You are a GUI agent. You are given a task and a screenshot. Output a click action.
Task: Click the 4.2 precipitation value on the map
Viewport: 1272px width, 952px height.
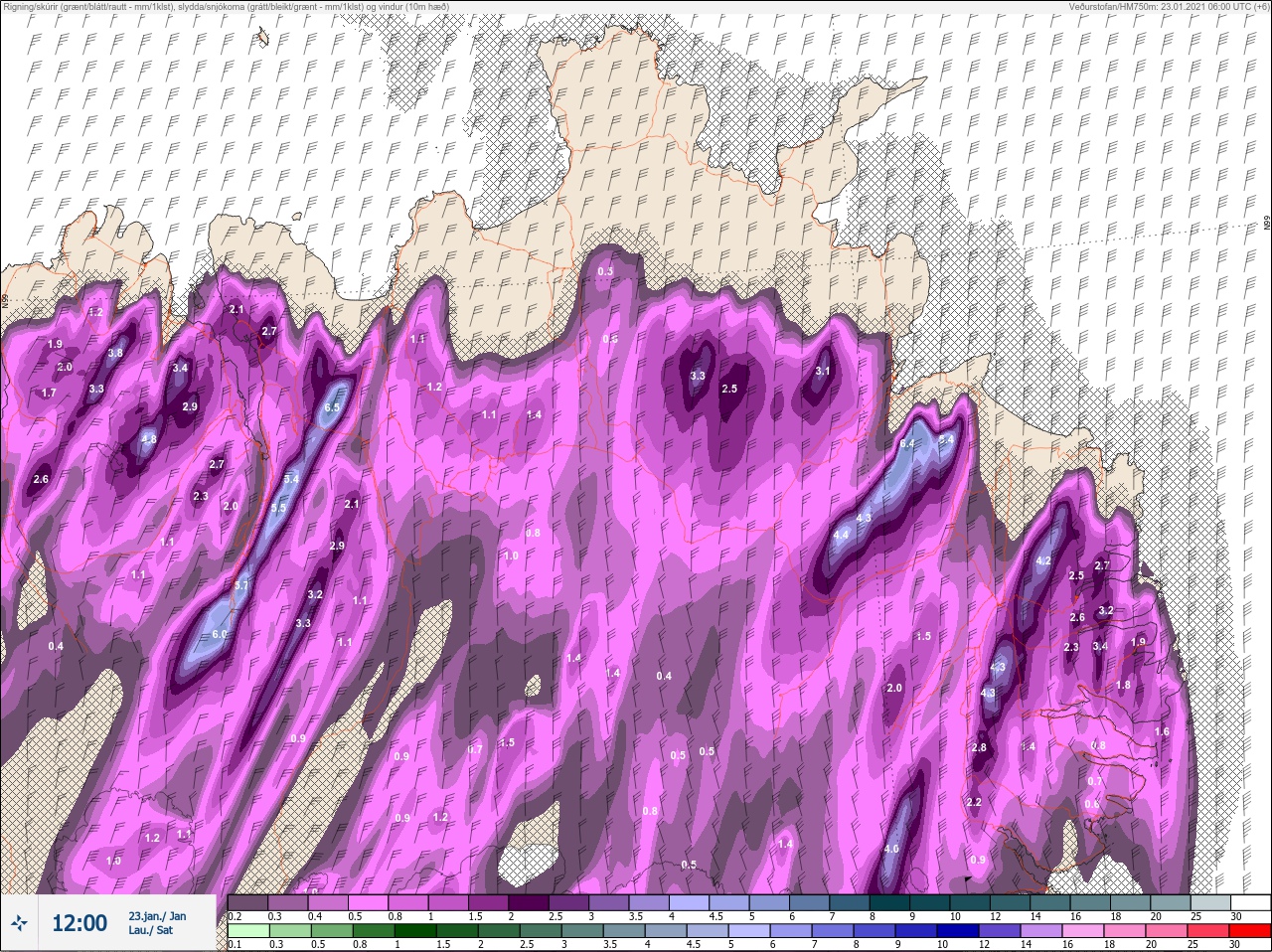(x=1043, y=561)
